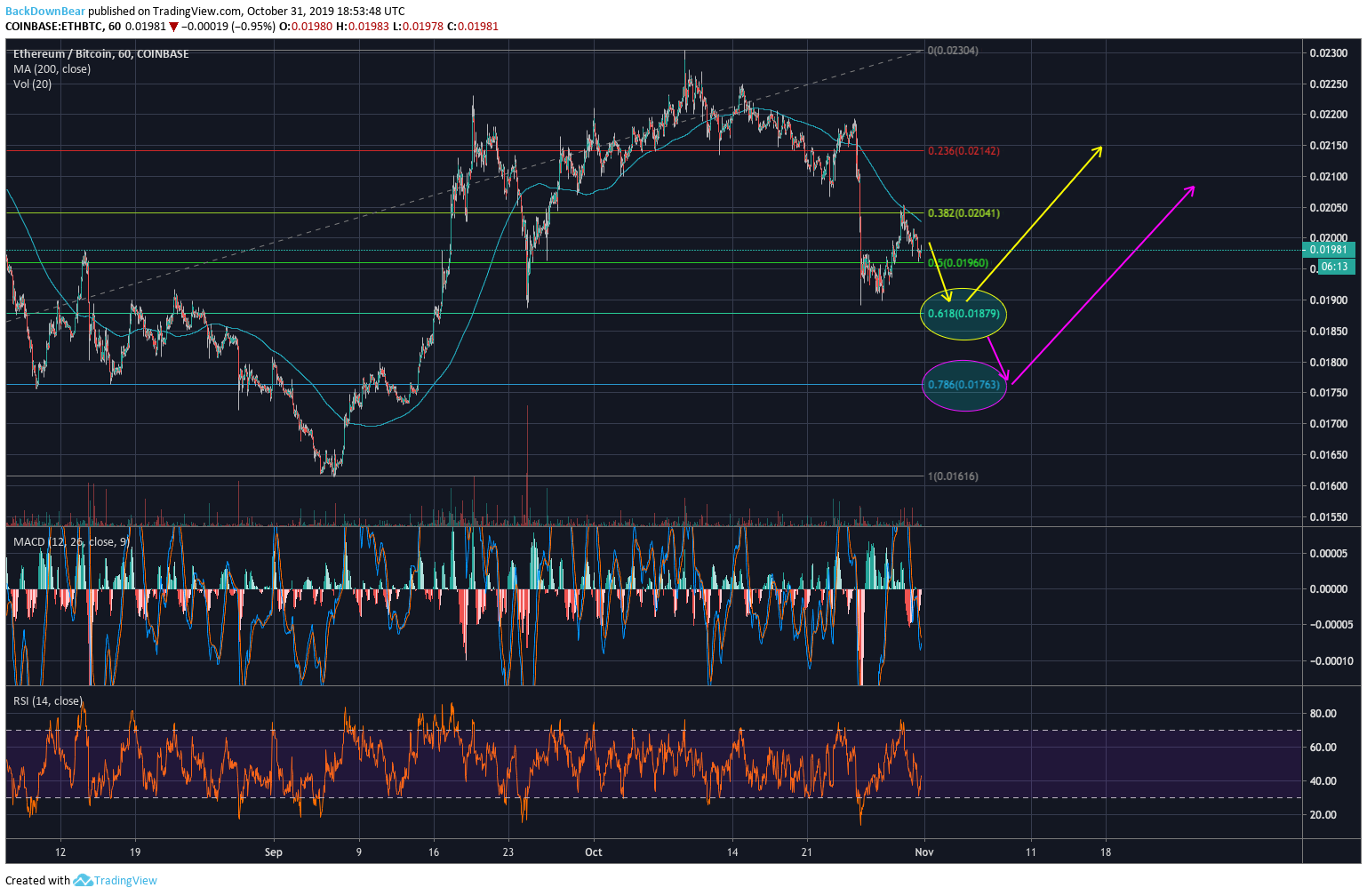The height and width of the screenshot is (896, 1367).
Task: Click the 18 date label on time axis
Action: tap(1106, 852)
